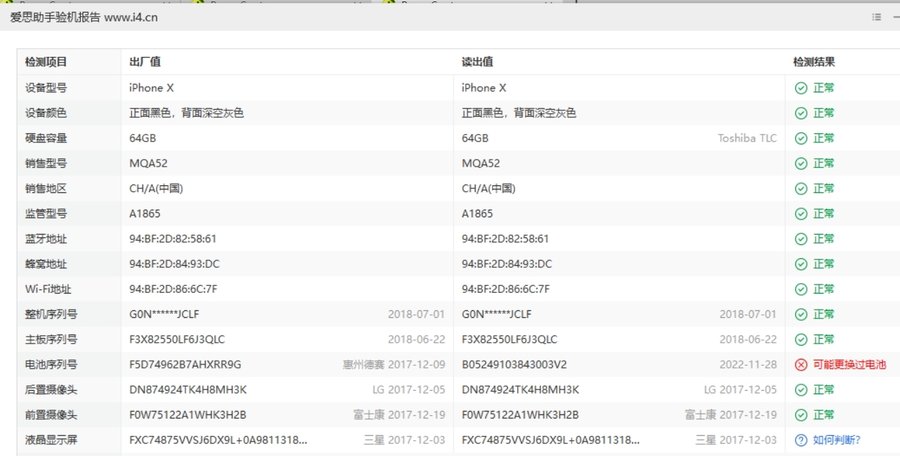This screenshot has width=900, height=456.
Task: Click the factory 整机序列号 value G0N******JCLF
Action: [164, 314]
